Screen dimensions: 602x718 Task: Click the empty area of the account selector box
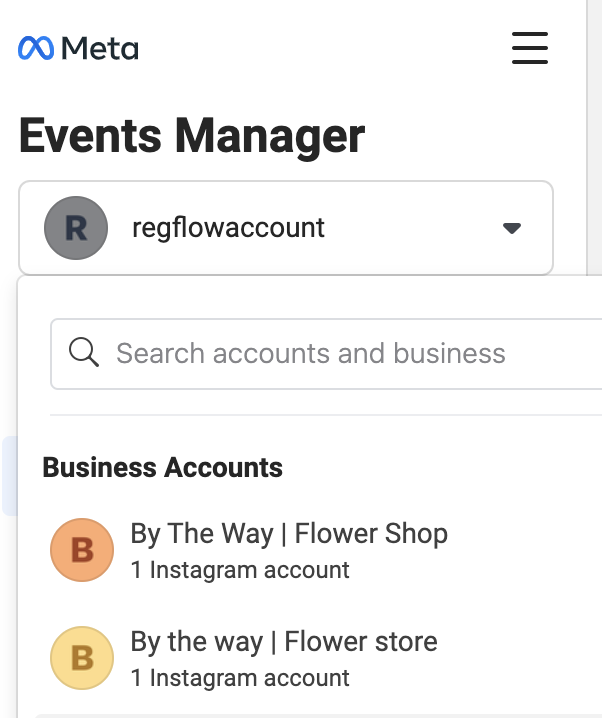pyautogui.click(x=412, y=228)
